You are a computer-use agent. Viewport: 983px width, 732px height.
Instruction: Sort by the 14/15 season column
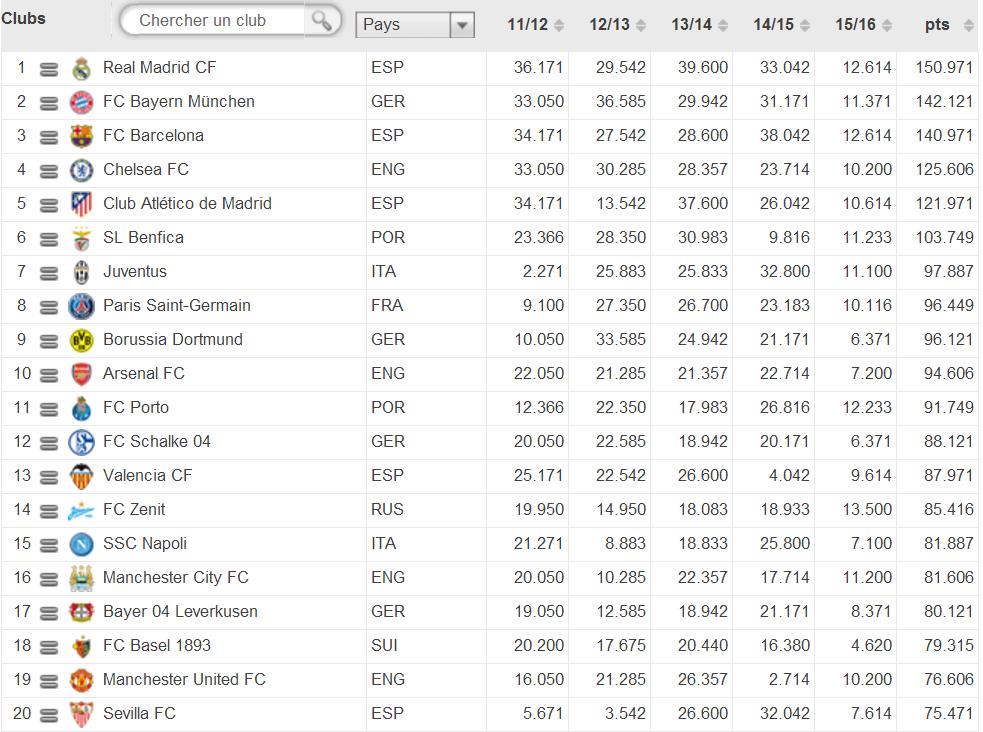(x=782, y=24)
